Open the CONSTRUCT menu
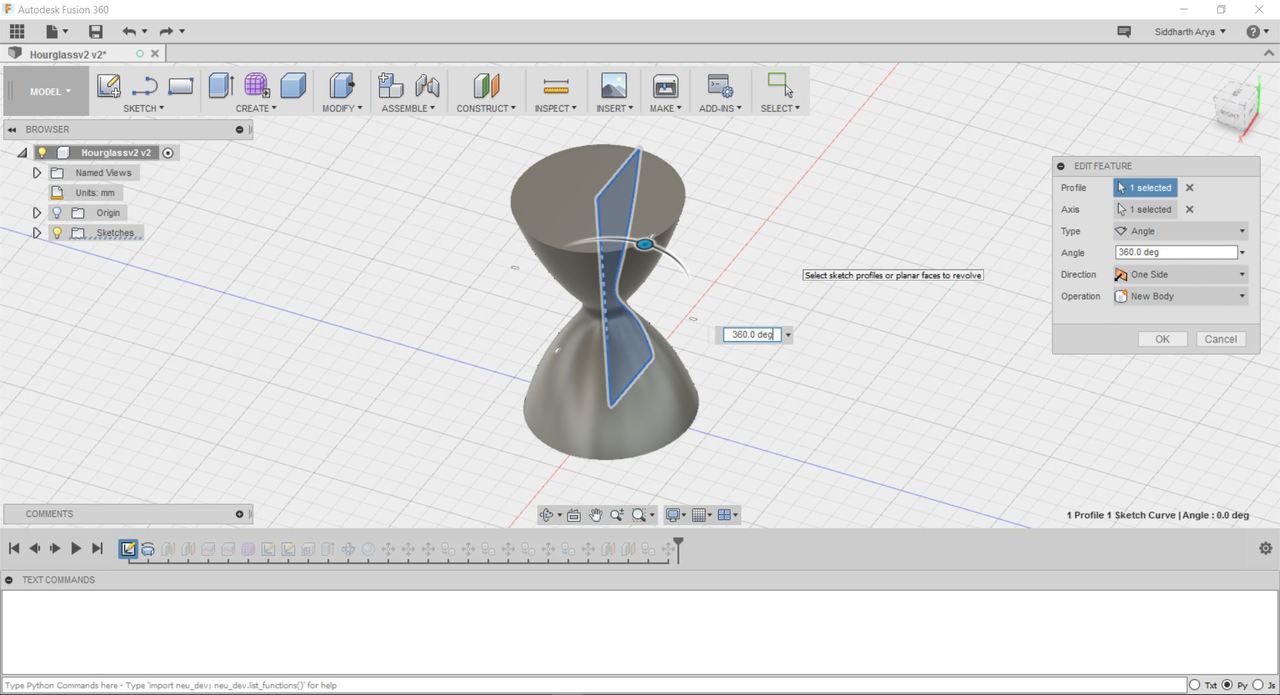Screen dimensions: 1280x695 [x=487, y=108]
